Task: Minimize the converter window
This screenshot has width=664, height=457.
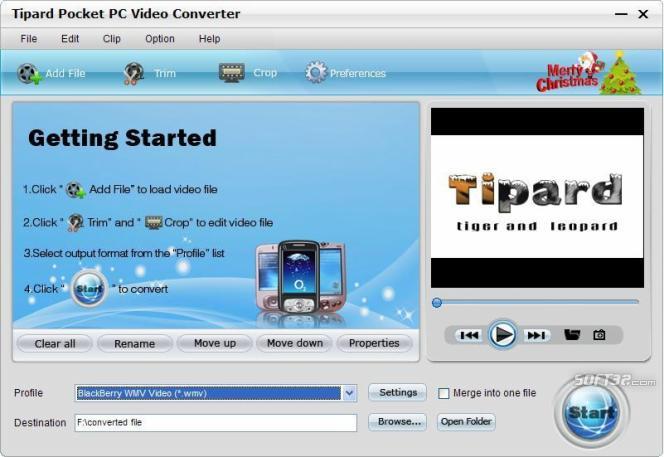Action: [x=621, y=14]
